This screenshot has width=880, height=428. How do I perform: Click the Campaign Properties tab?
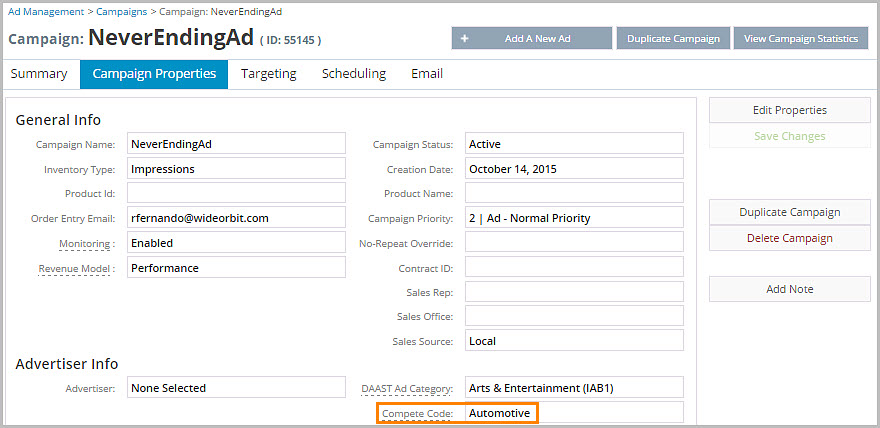coord(154,74)
